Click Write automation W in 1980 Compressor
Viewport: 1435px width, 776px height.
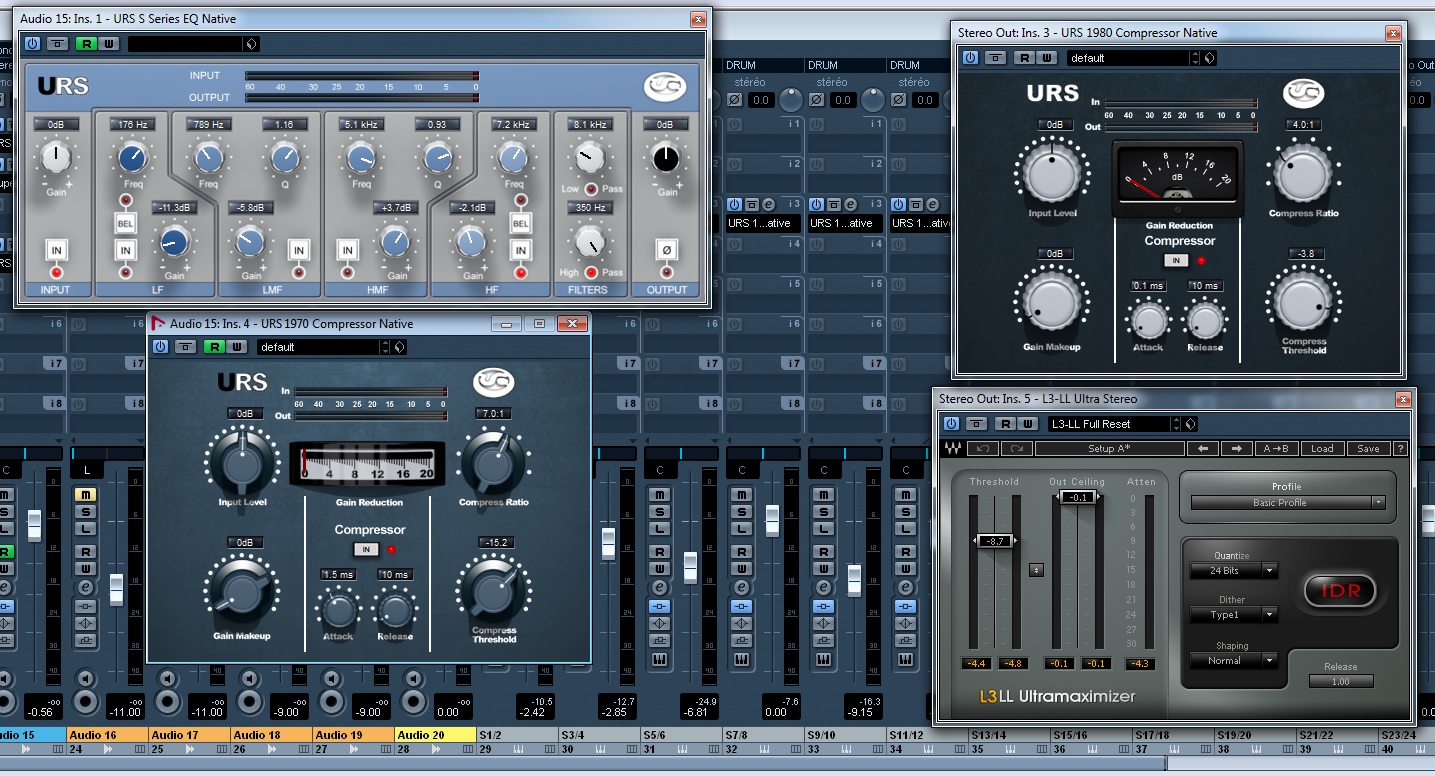tap(1046, 58)
